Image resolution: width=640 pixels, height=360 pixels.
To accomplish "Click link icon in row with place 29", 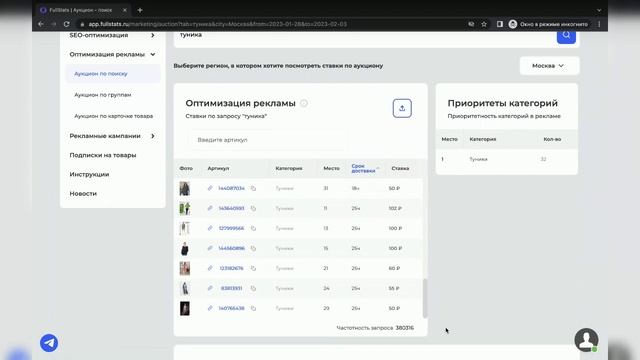I will (x=210, y=308).
